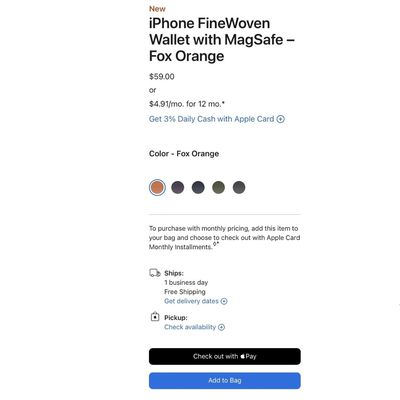Open Check availability link
400x400 pixels.
[190, 327]
